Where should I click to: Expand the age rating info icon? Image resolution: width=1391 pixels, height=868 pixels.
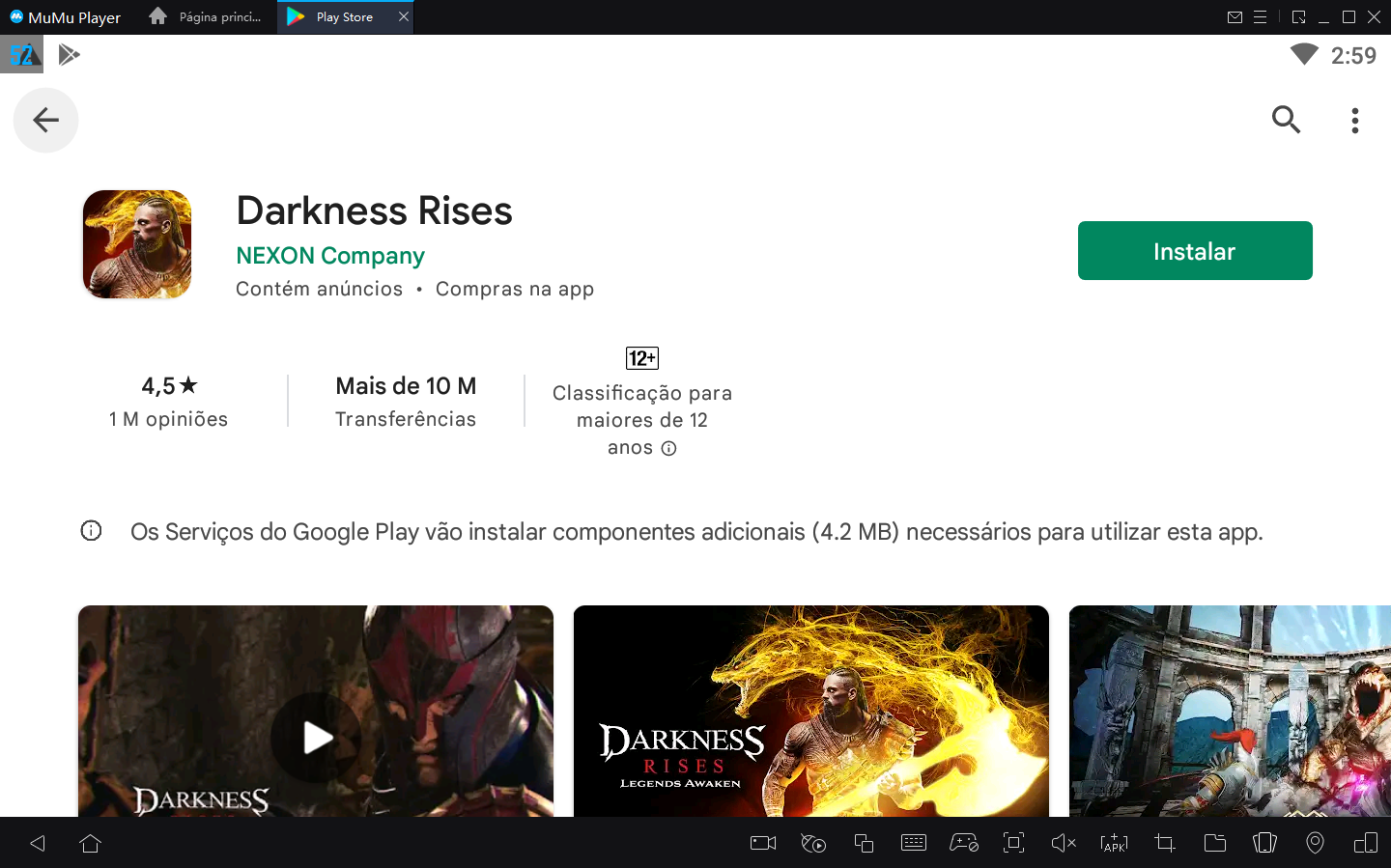[669, 447]
